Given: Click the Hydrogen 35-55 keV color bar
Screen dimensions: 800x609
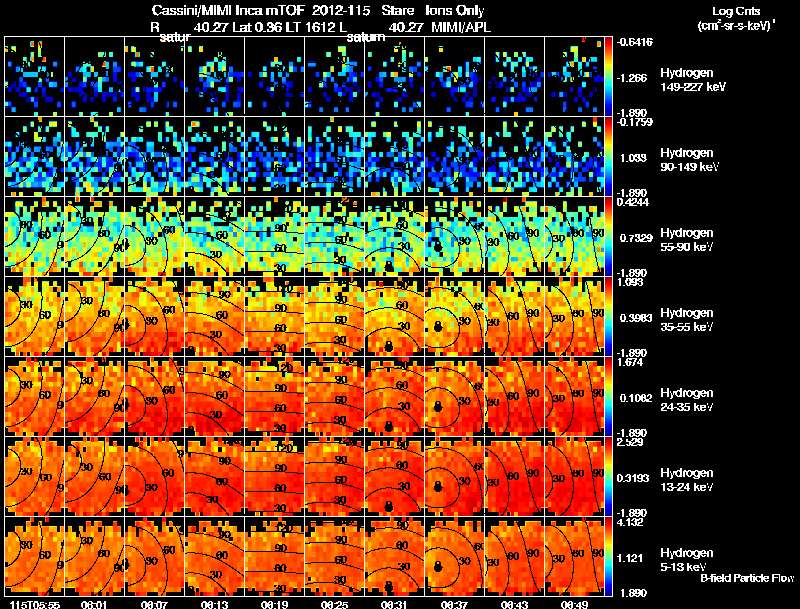Looking at the screenshot, I should [608, 317].
